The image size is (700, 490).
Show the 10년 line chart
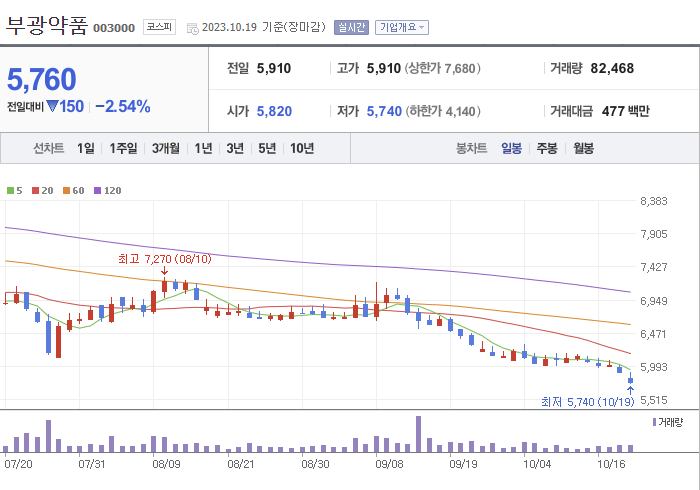tap(302, 148)
